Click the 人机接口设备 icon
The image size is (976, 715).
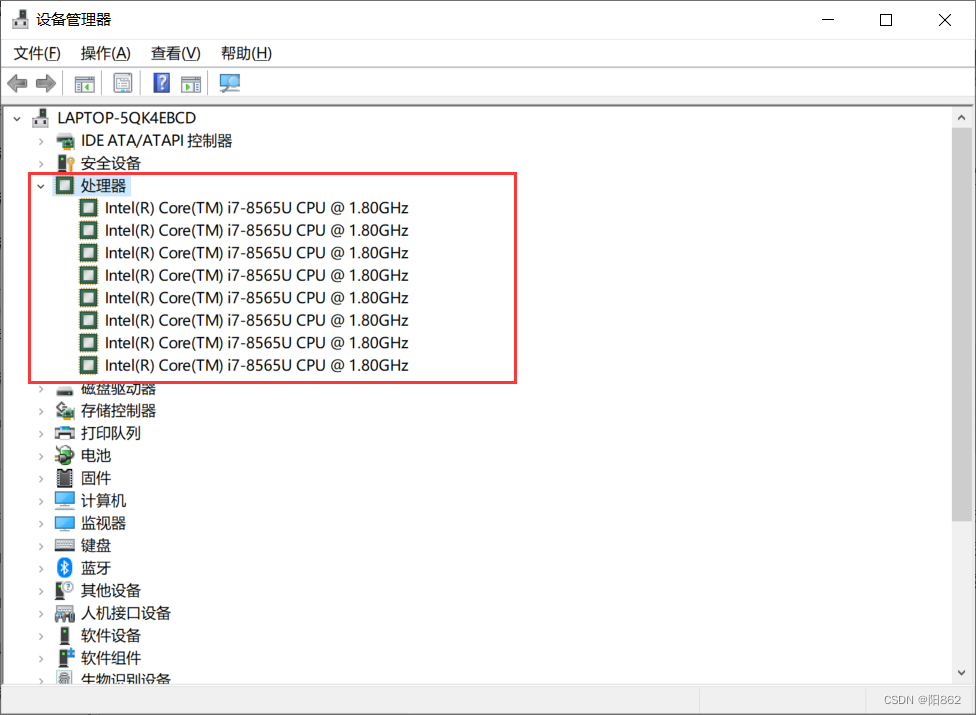click(65, 613)
